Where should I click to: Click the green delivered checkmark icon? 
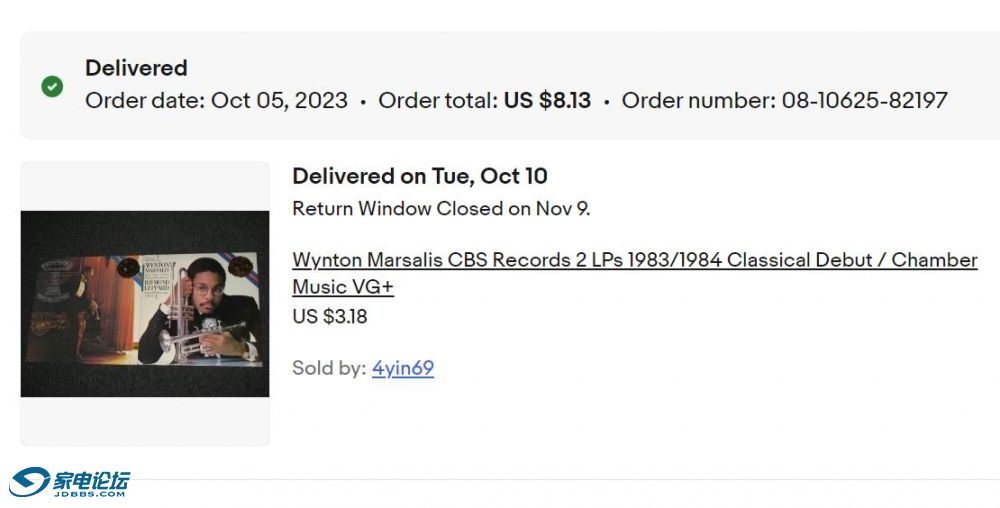(x=52, y=86)
